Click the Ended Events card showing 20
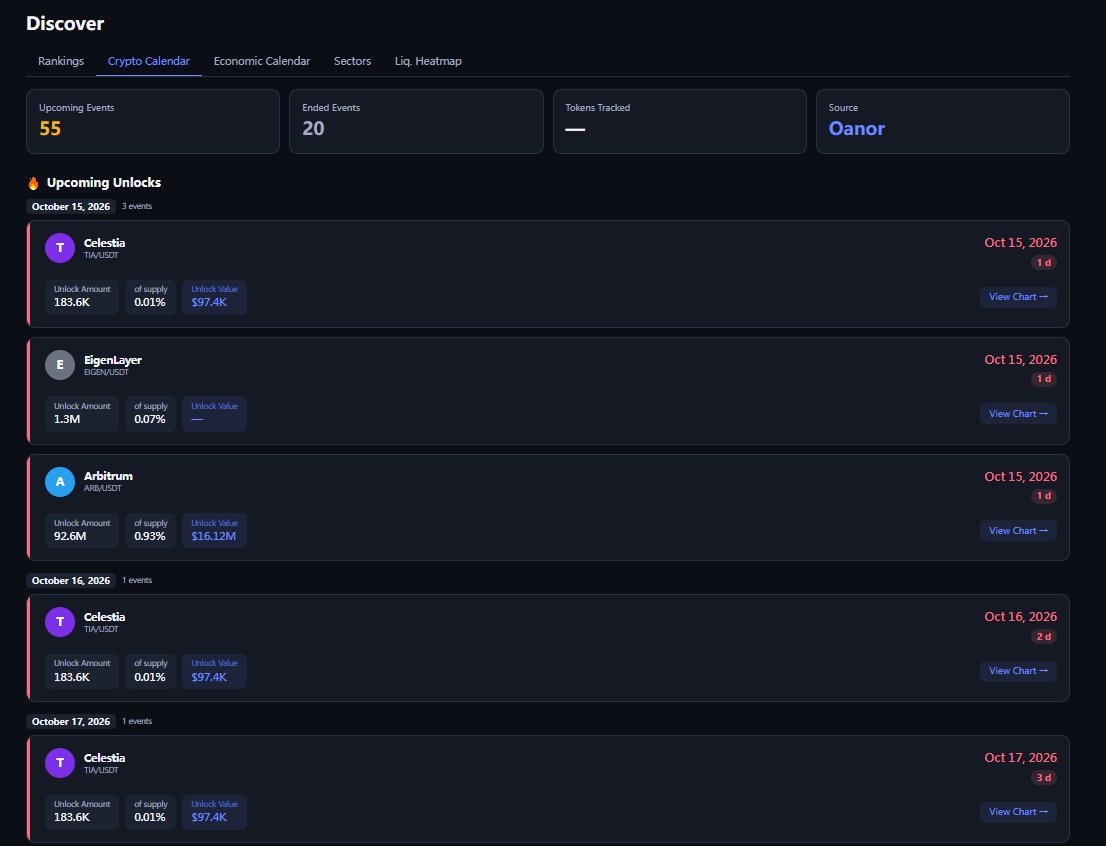Viewport: 1106px width, 846px height. [416, 121]
